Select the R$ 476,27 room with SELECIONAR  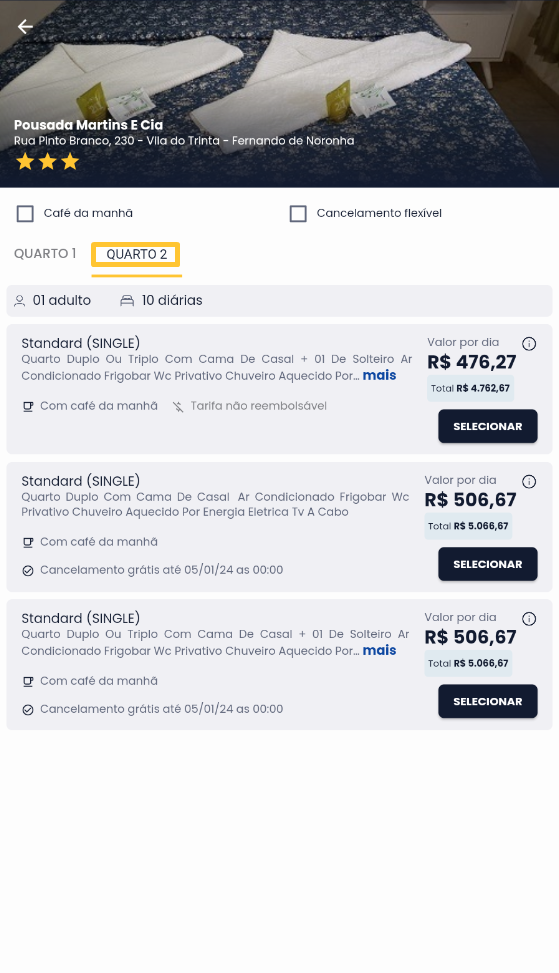488,426
